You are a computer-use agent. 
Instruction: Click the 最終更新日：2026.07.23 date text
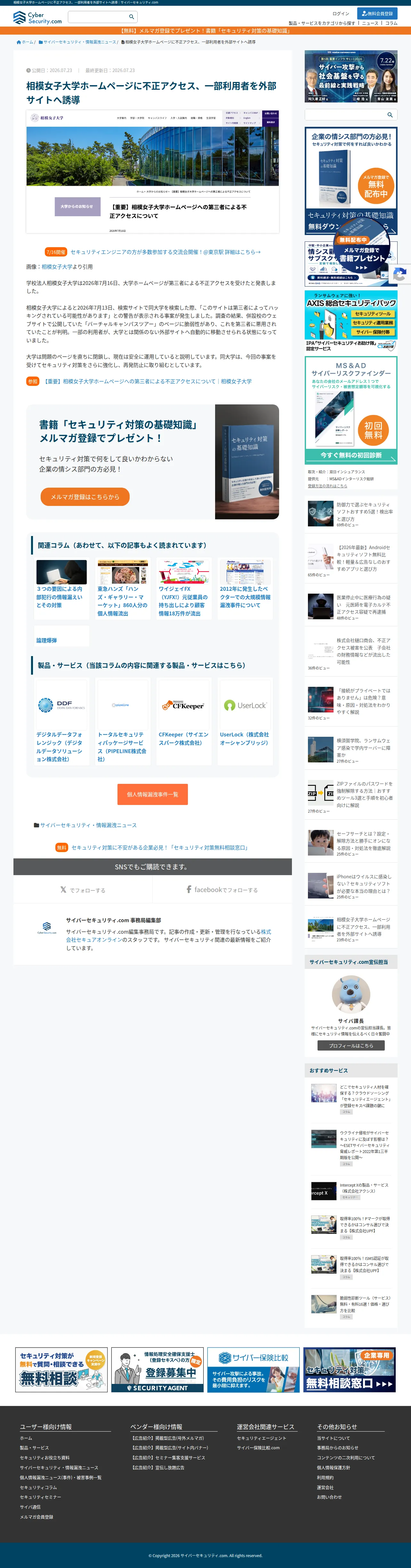[110, 70]
